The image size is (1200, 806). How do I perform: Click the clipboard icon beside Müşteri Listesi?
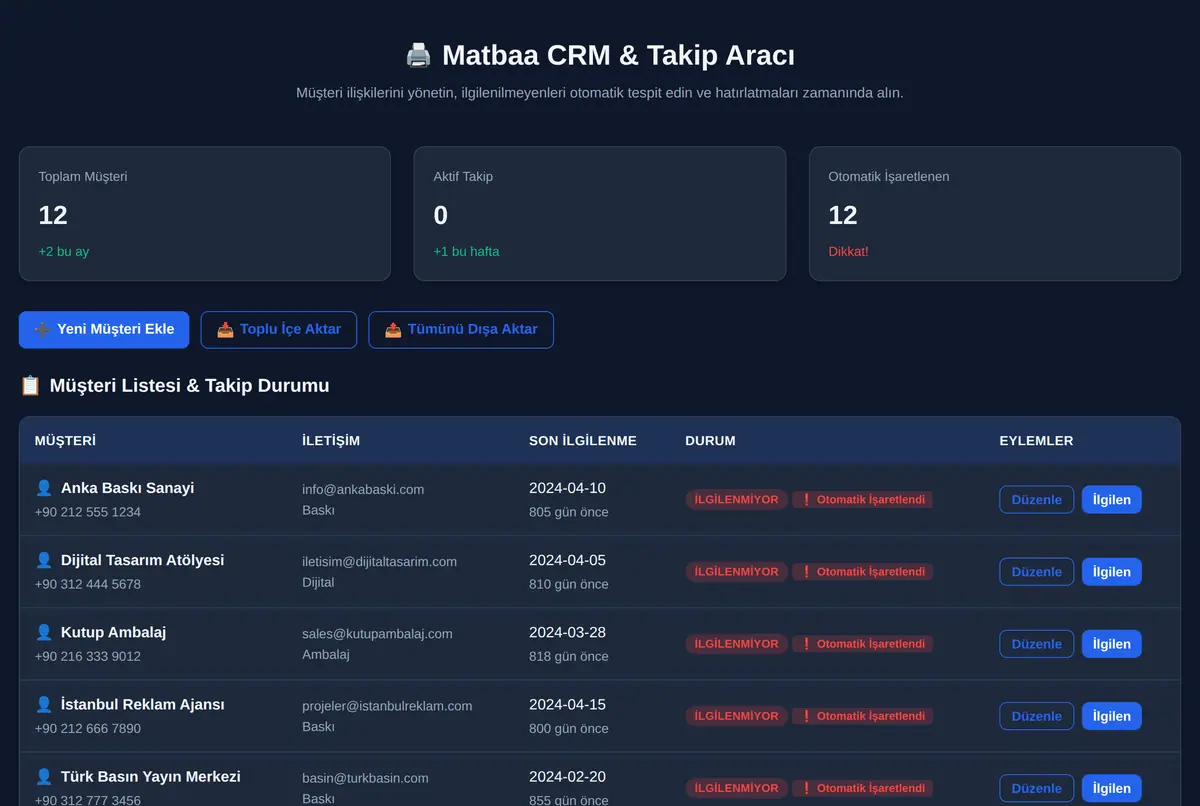click(30, 385)
